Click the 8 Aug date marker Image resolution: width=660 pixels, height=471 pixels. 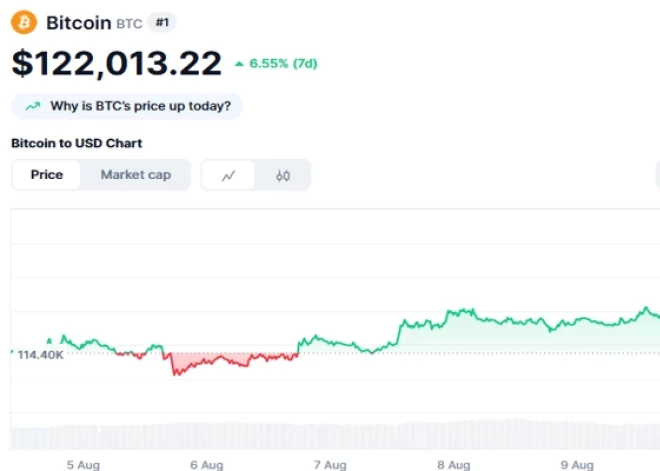[x=453, y=464]
